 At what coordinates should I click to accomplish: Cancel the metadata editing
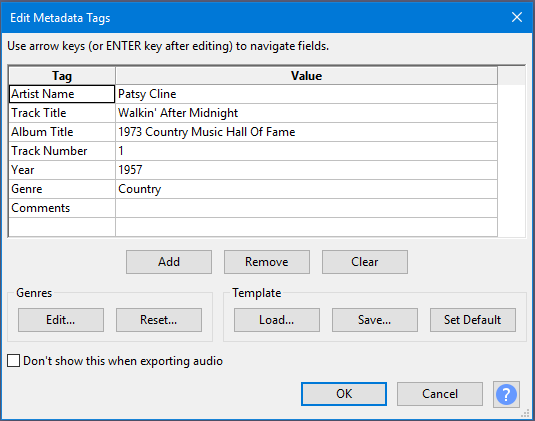(440, 394)
